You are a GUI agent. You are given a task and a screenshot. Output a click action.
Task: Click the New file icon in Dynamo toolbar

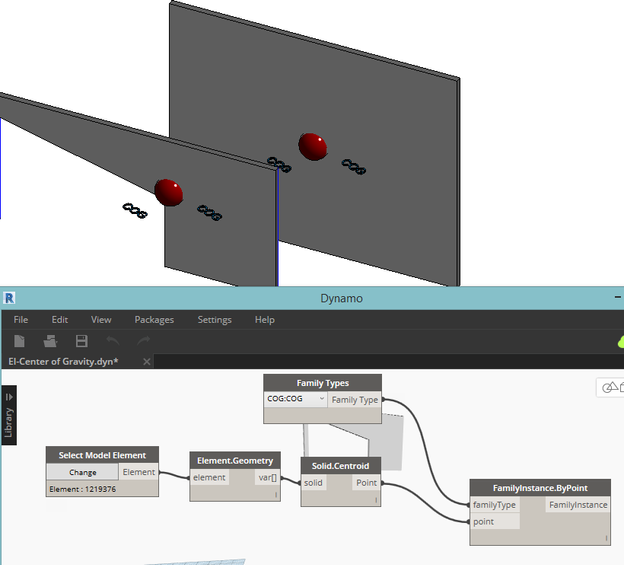pos(19,341)
